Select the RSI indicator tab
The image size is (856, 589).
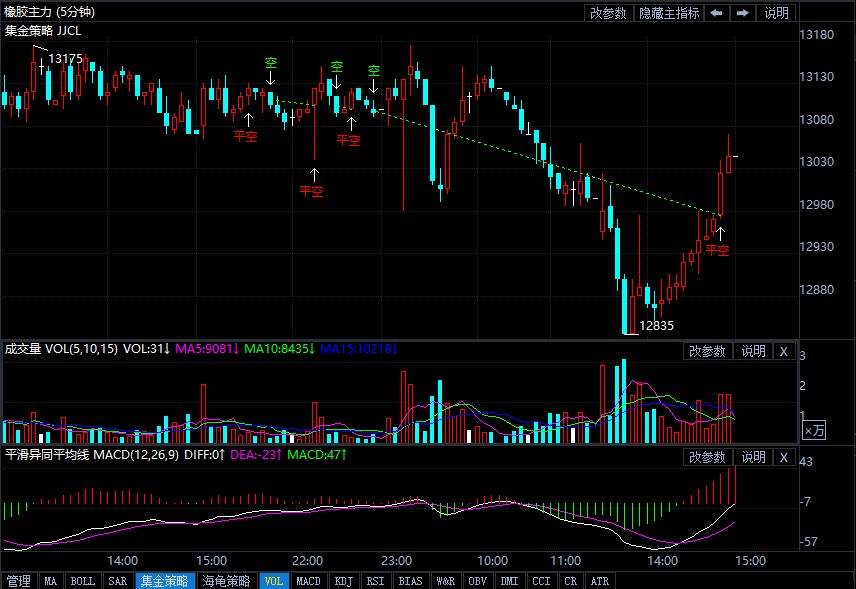tap(375, 580)
